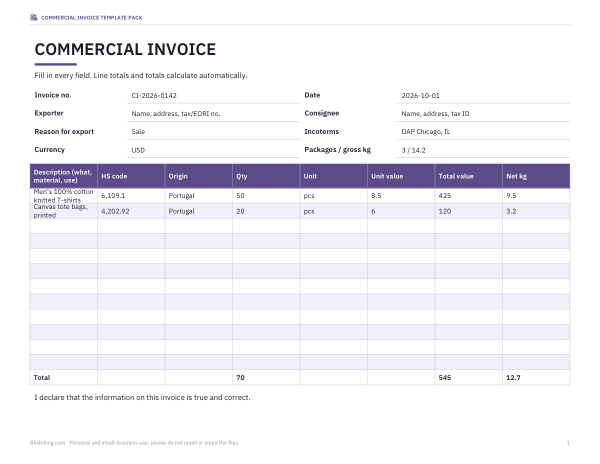Screen dimensions: 600x464
Task: Click the "Total" row label
Action: click(x=42, y=378)
